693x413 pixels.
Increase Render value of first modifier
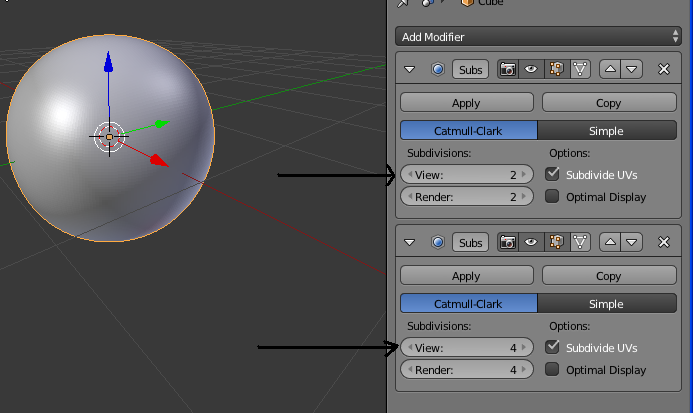(524, 197)
